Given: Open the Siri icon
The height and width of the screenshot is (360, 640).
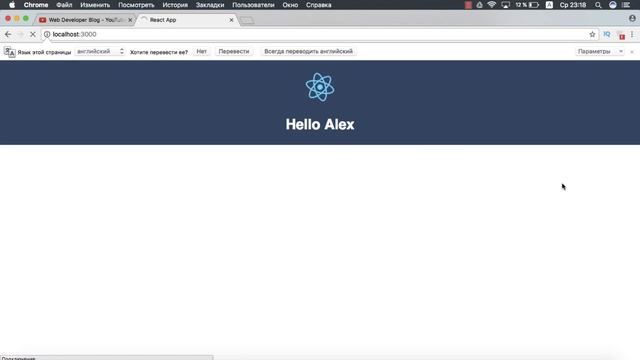Looking at the screenshot, I should pyautogui.click(x=613, y=5).
